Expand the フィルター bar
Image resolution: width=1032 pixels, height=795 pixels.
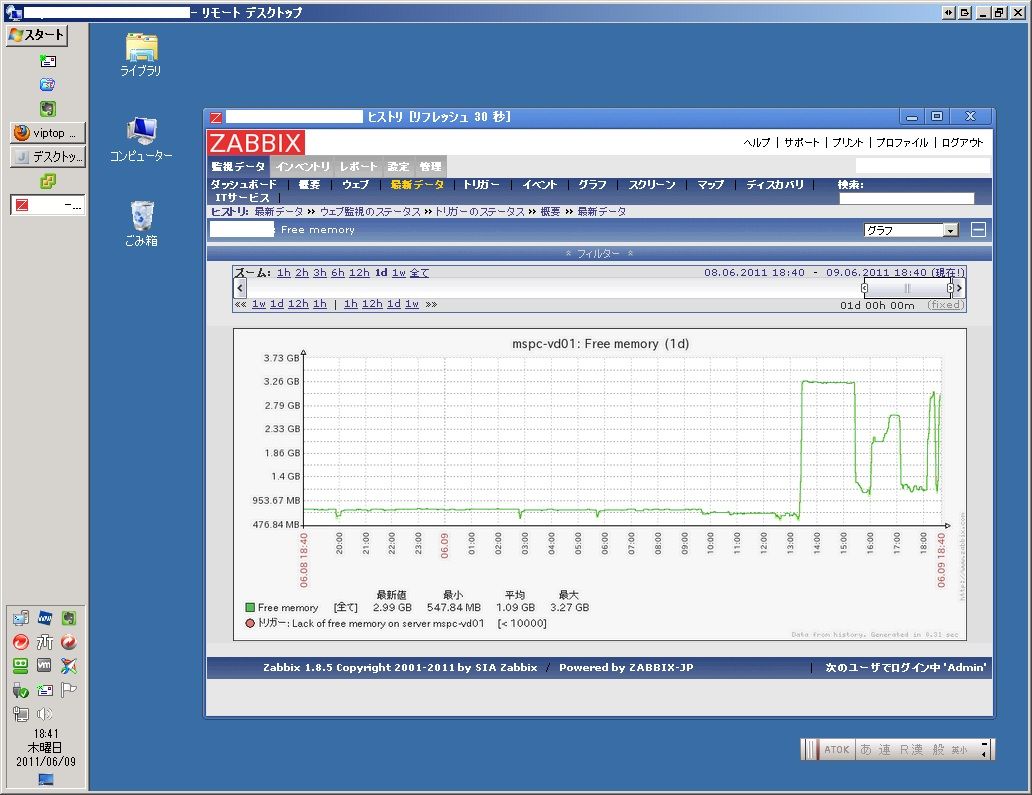pyautogui.click(x=598, y=254)
